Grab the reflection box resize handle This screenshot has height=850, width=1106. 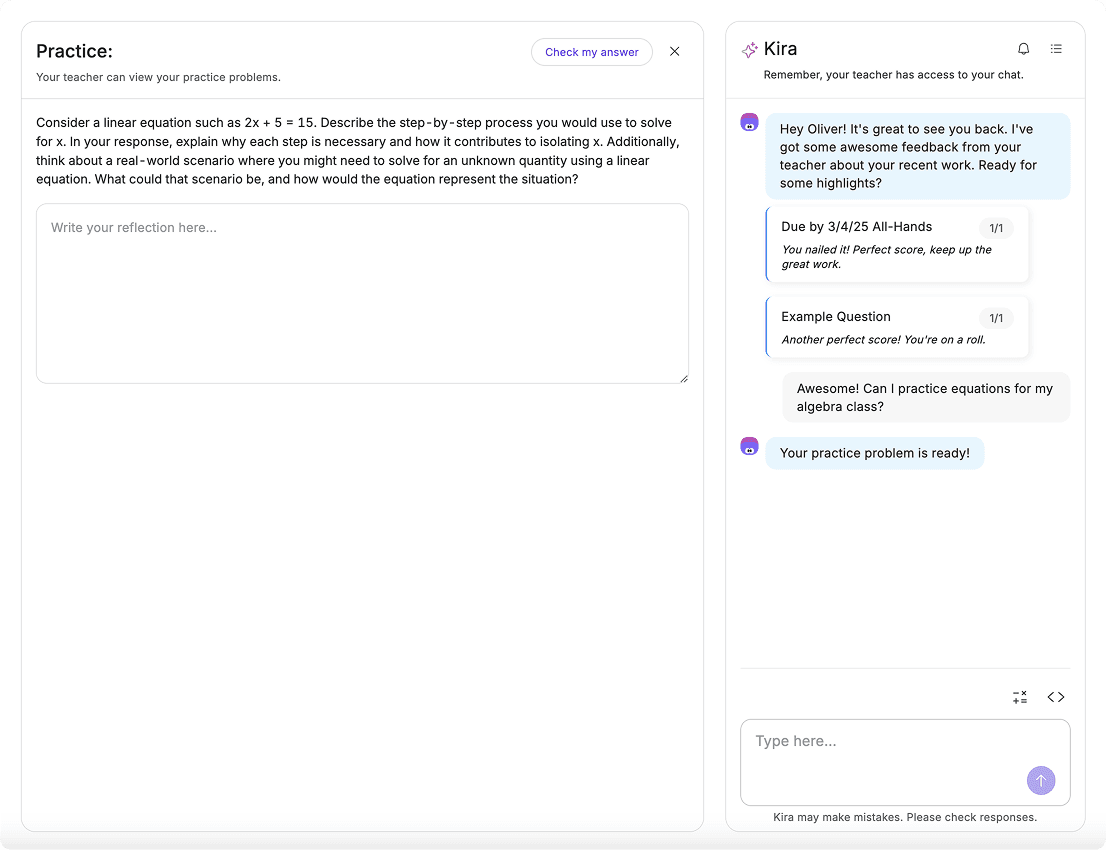684,378
